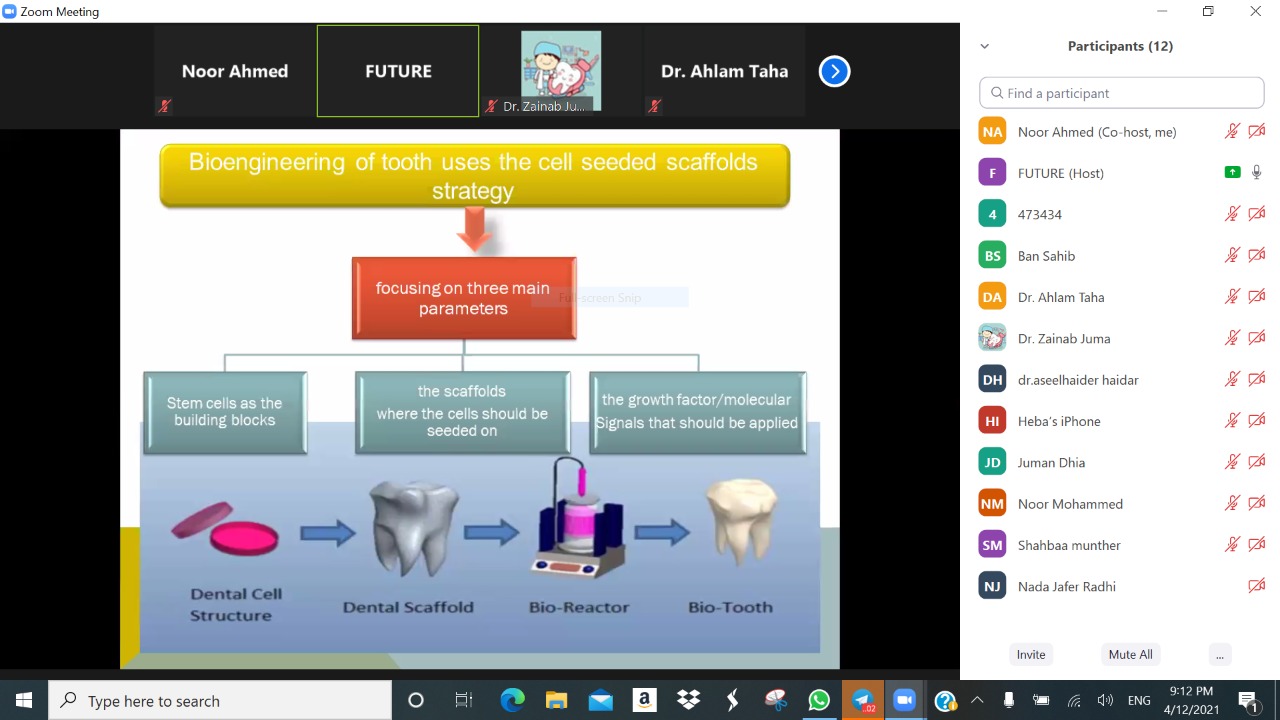Image resolution: width=1280 pixels, height=720 pixels.
Task: Open Microsoft Edge from the taskbar
Action: click(x=512, y=701)
